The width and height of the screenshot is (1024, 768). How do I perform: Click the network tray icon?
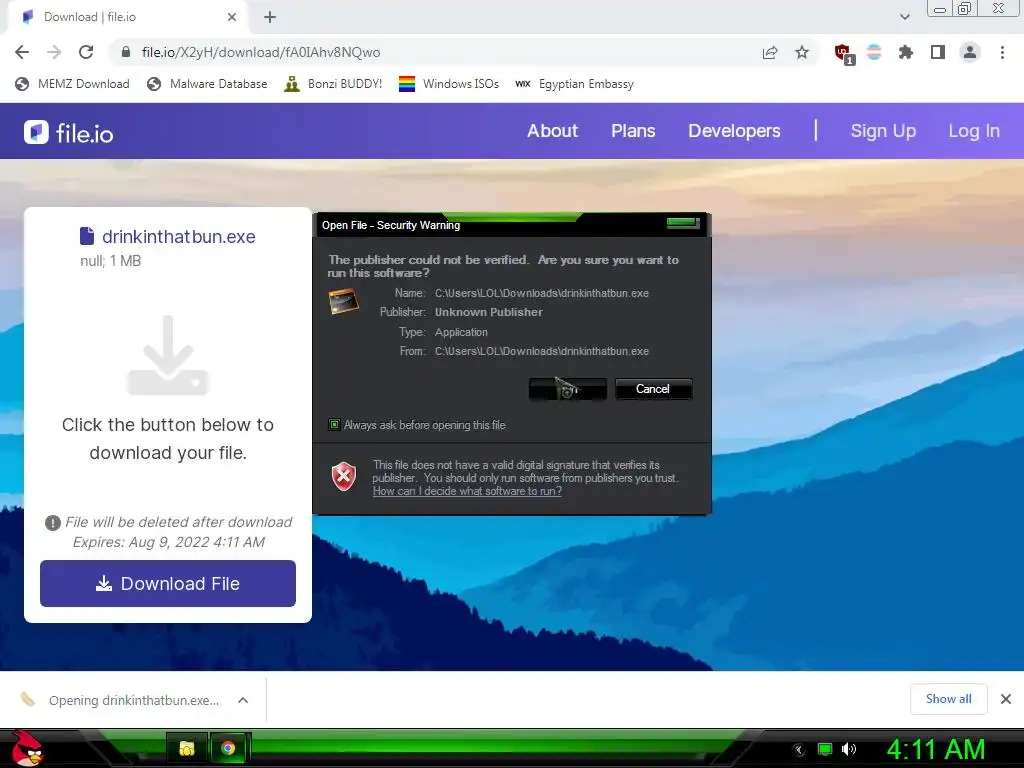[825, 749]
